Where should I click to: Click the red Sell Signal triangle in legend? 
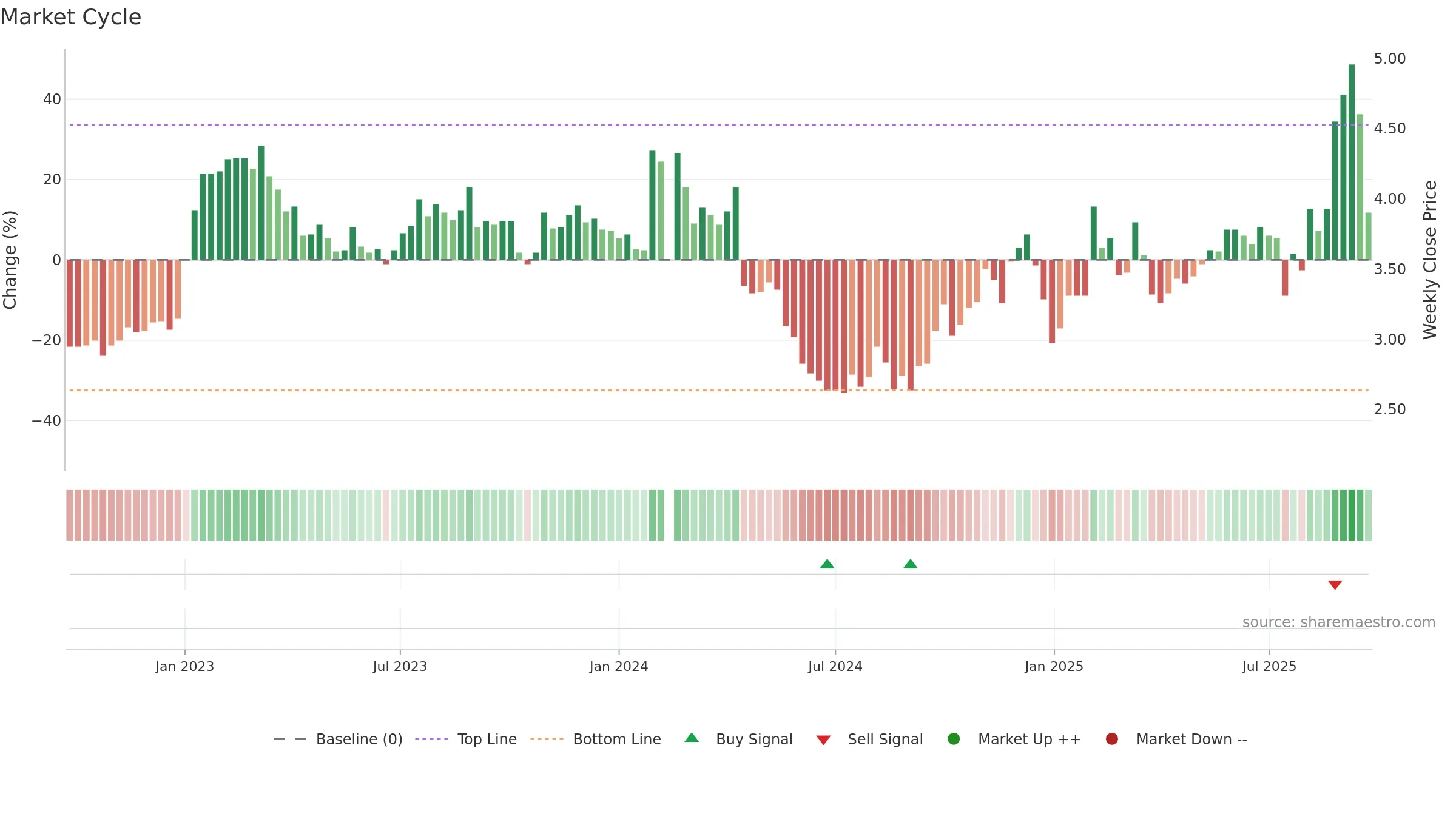(x=823, y=740)
